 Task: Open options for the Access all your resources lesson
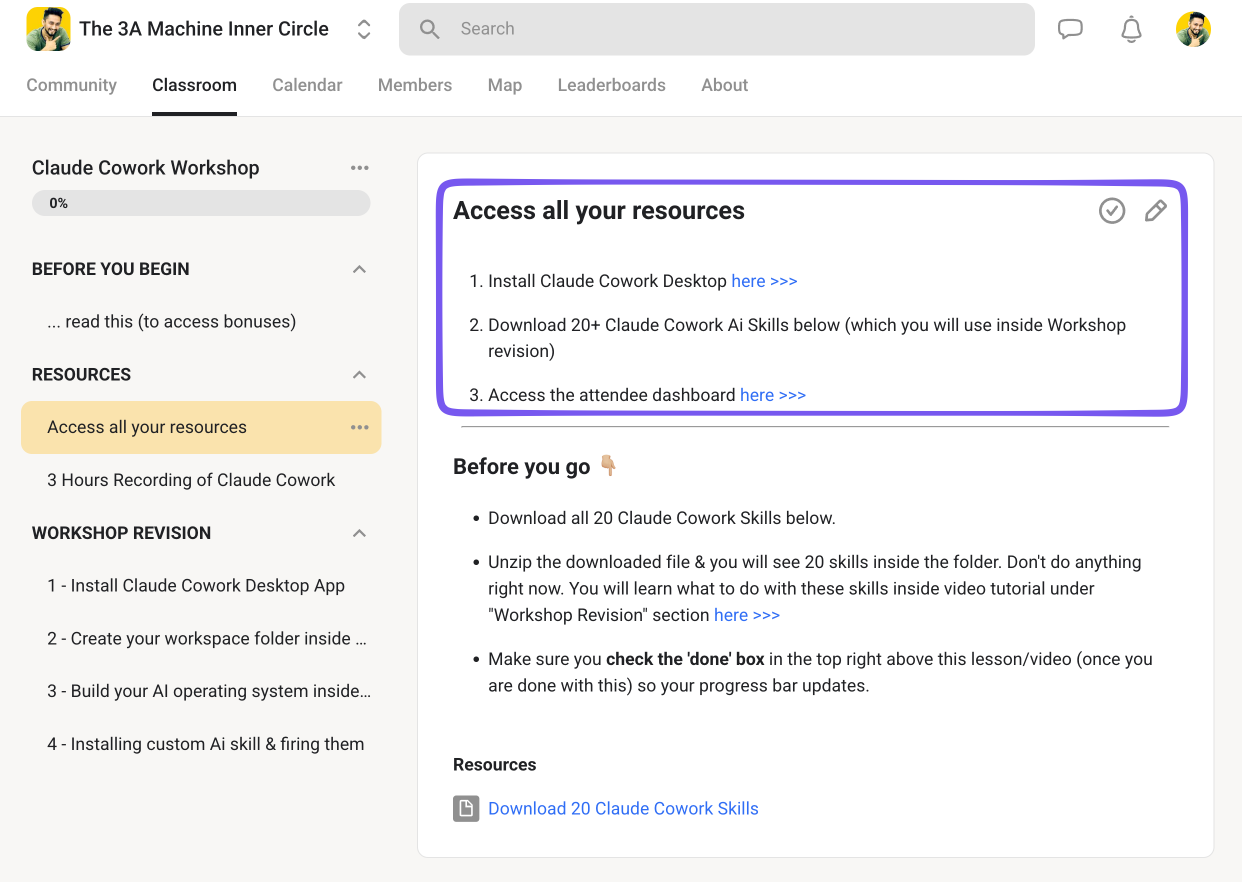click(360, 427)
